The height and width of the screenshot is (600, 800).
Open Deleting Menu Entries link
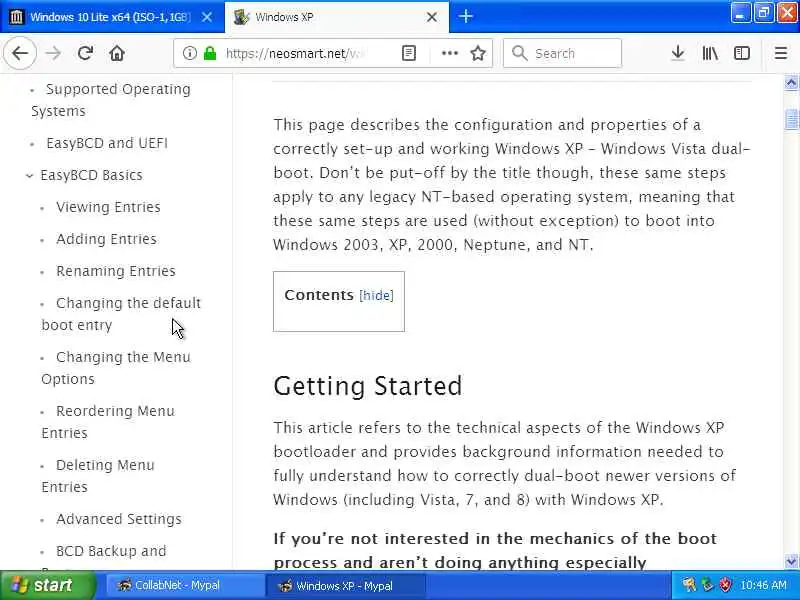pos(98,476)
